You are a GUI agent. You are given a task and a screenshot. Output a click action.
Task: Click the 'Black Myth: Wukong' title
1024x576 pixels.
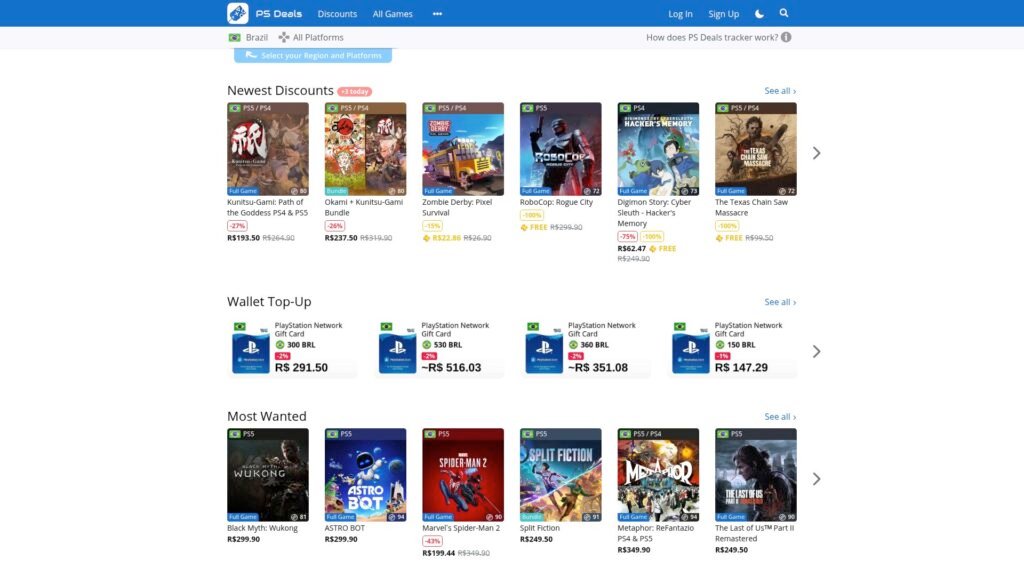pos(263,528)
